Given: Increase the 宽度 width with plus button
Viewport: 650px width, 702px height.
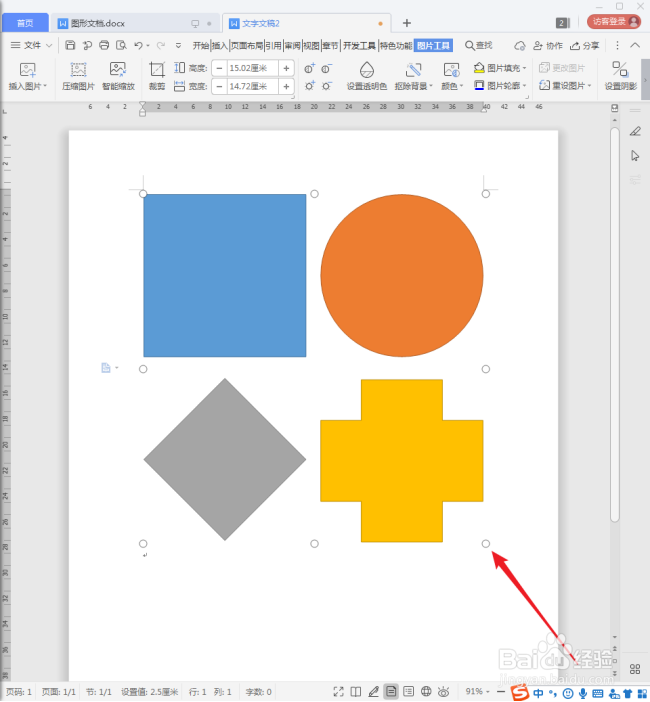Looking at the screenshot, I should click(286, 86).
